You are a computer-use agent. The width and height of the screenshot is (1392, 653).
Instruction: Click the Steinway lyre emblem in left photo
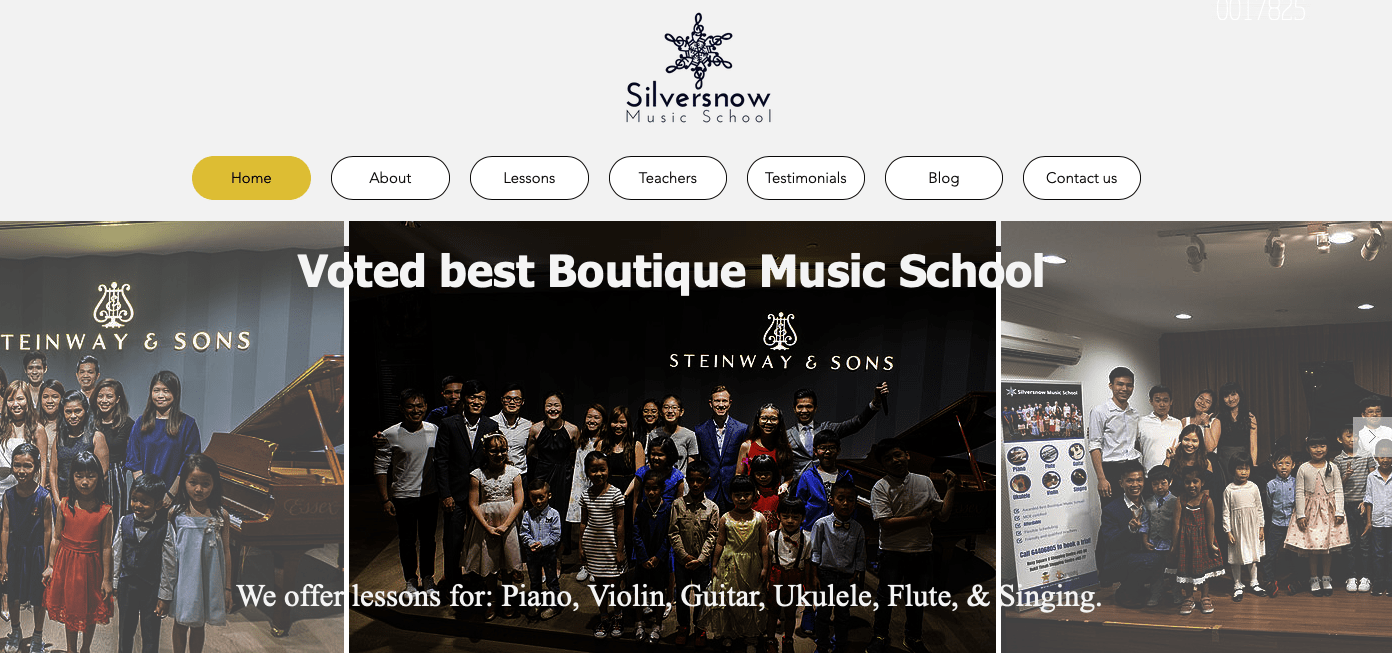tap(113, 304)
